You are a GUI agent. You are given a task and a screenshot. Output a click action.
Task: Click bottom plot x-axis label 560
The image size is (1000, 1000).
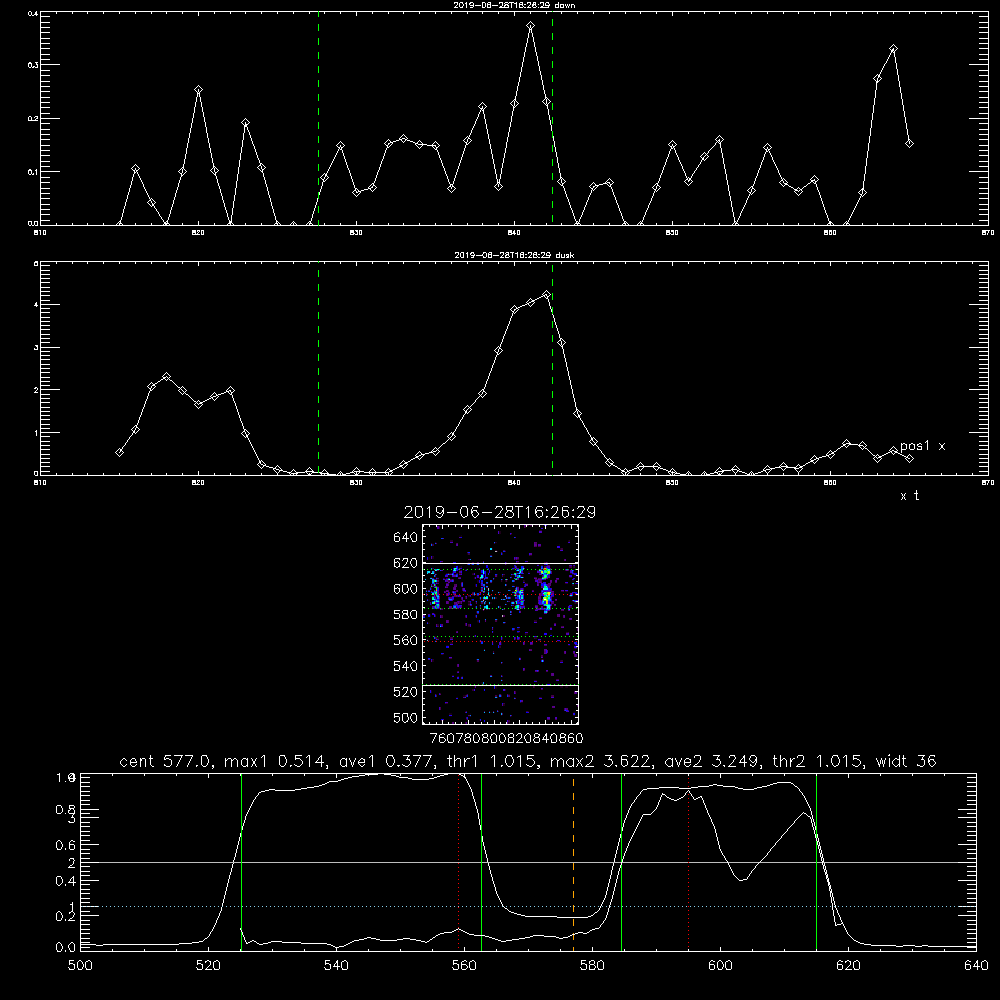click(x=464, y=965)
